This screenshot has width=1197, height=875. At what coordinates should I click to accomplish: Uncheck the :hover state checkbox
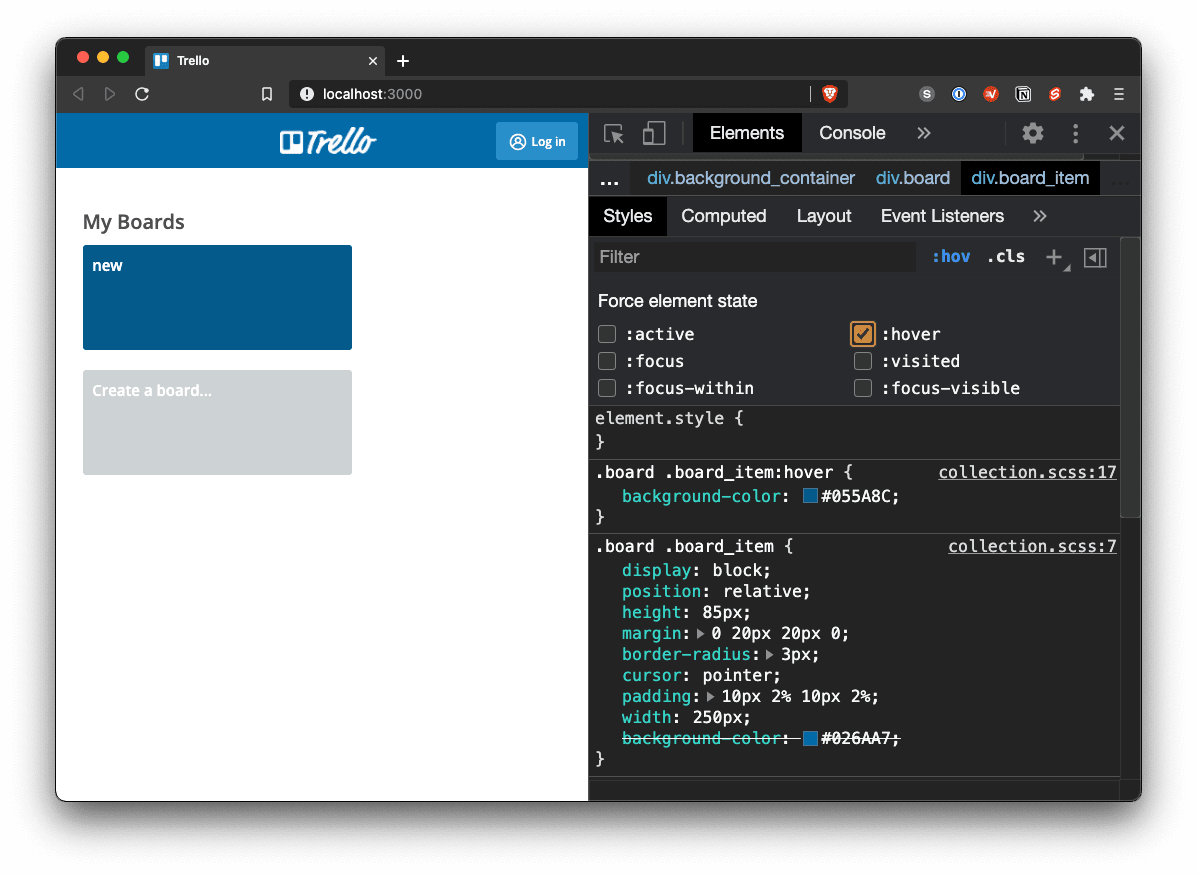[x=863, y=334]
